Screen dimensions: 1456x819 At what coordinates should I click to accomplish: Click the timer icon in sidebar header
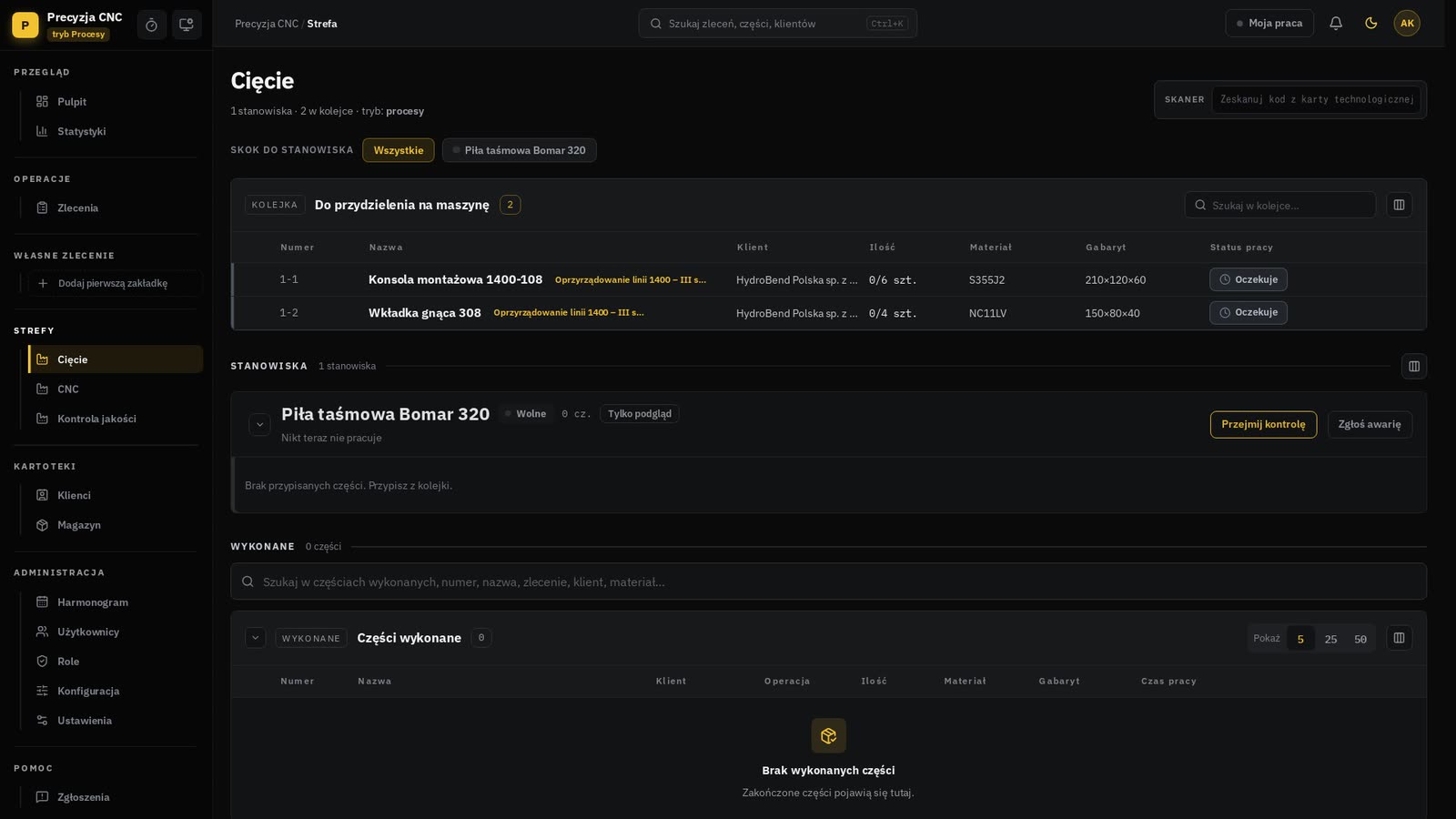click(x=151, y=25)
